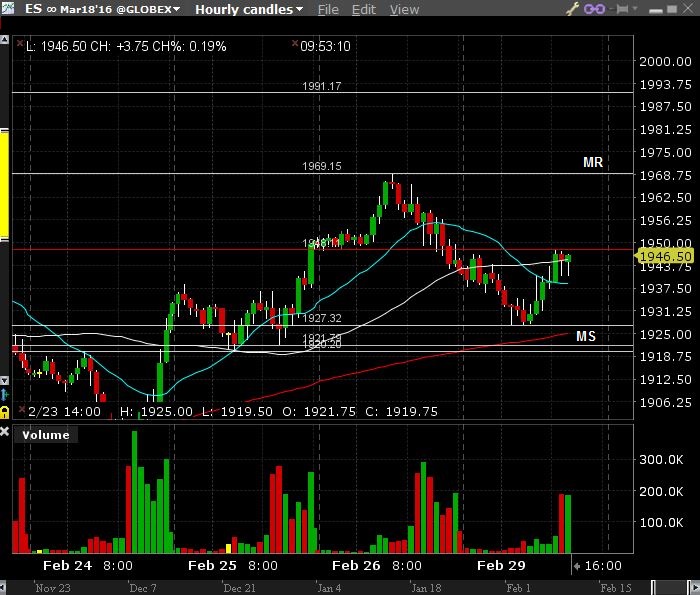Click the 16:00 time marker arrow
This screenshot has width=700, height=595.
tap(575, 566)
